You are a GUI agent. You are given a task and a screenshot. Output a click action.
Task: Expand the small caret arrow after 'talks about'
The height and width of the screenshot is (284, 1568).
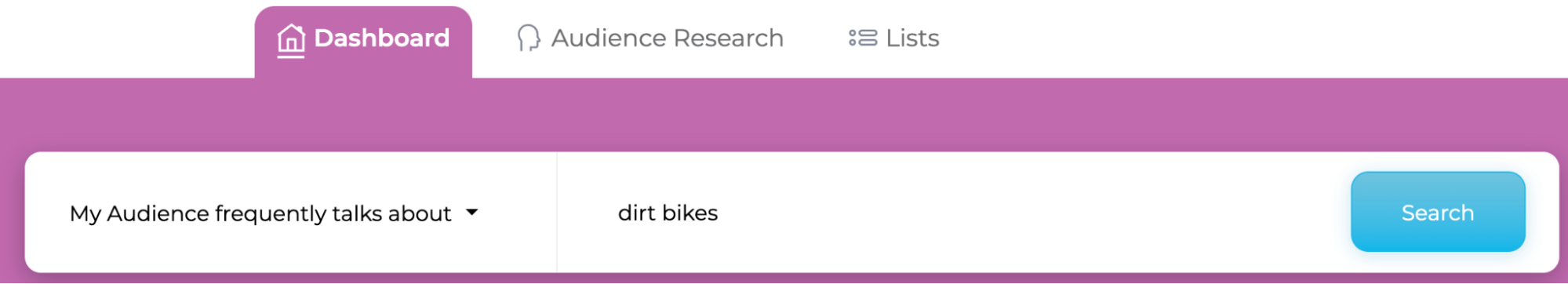click(x=472, y=212)
